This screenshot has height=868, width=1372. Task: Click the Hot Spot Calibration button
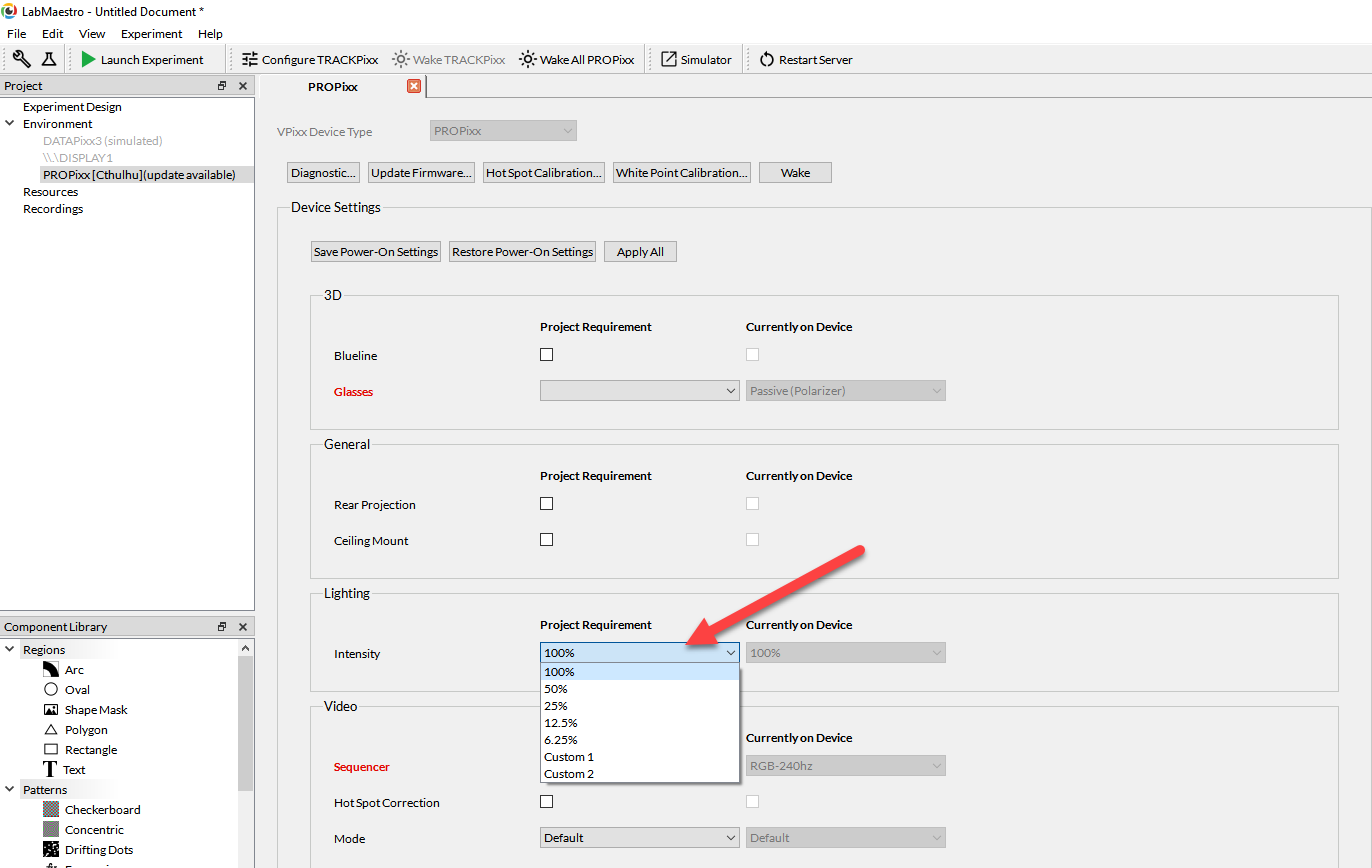pyautogui.click(x=544, y=173)
